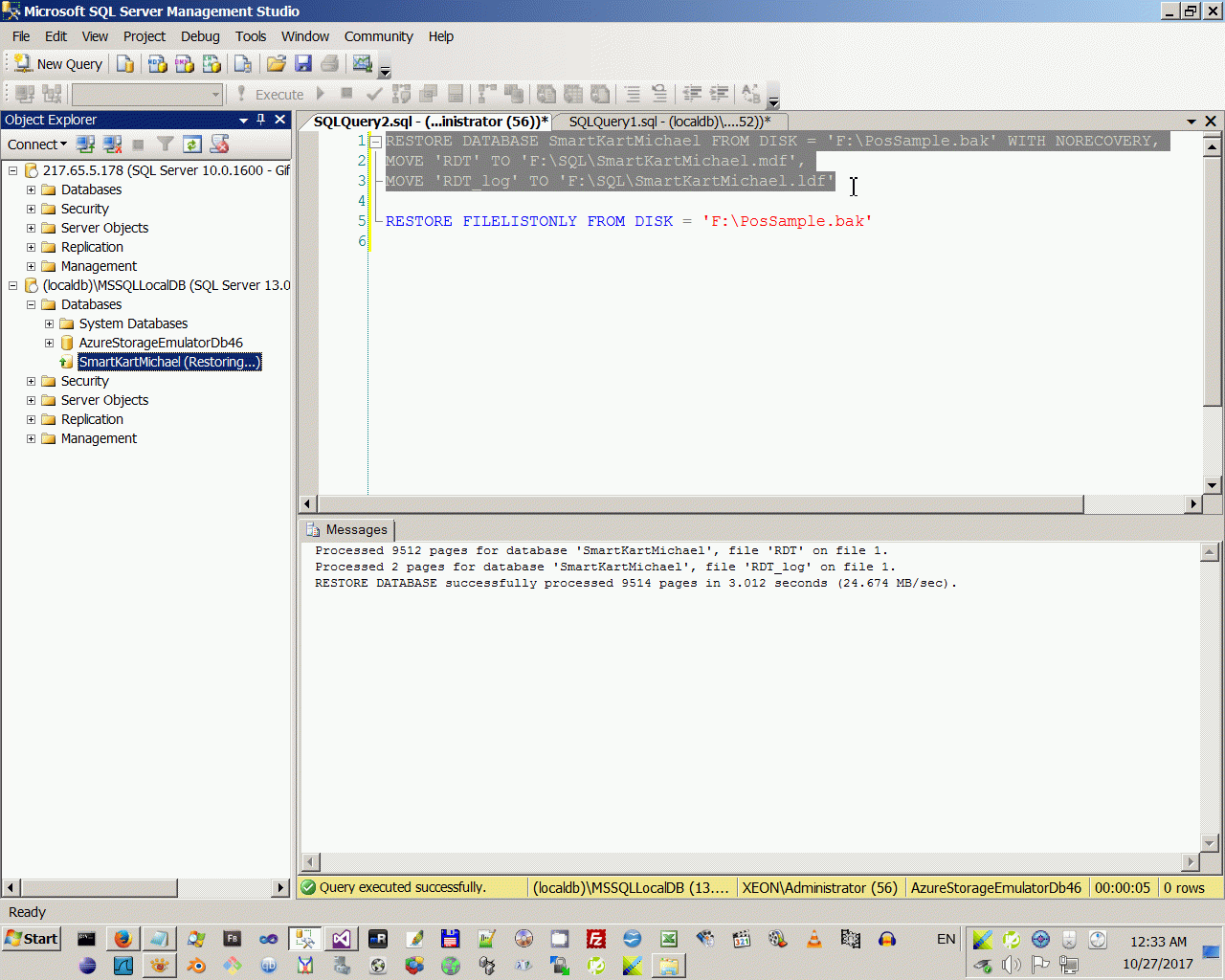Expand Management under the (localdb) server

tap(32, 438)
